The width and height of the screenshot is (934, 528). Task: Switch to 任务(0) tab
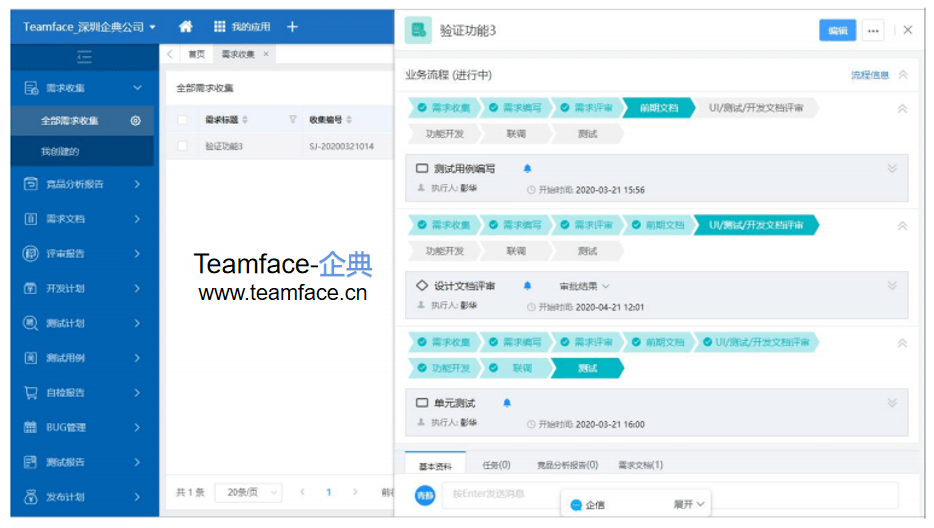click(x=496, y=465)
